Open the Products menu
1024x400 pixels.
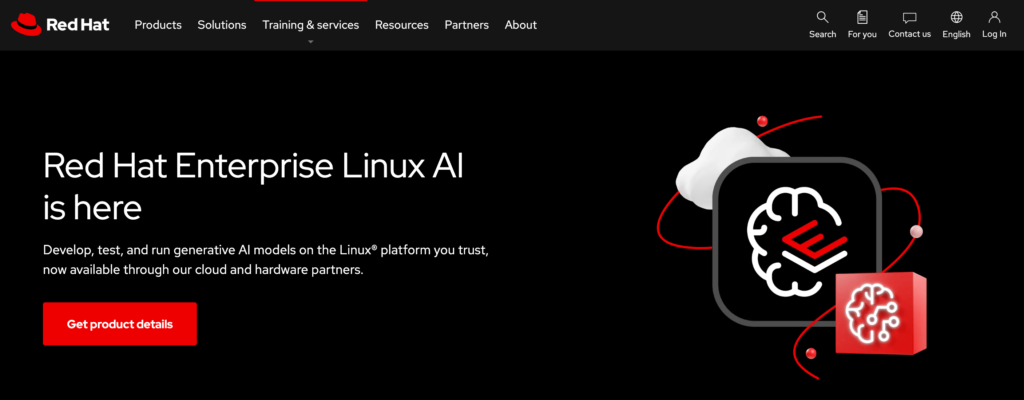(x=158, y=25)
